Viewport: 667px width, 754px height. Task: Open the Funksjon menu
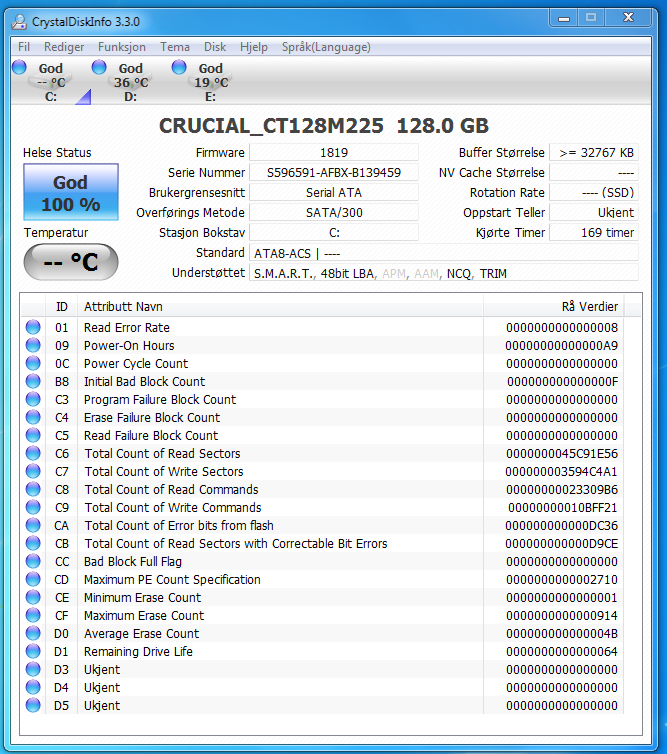pos(122,47)
